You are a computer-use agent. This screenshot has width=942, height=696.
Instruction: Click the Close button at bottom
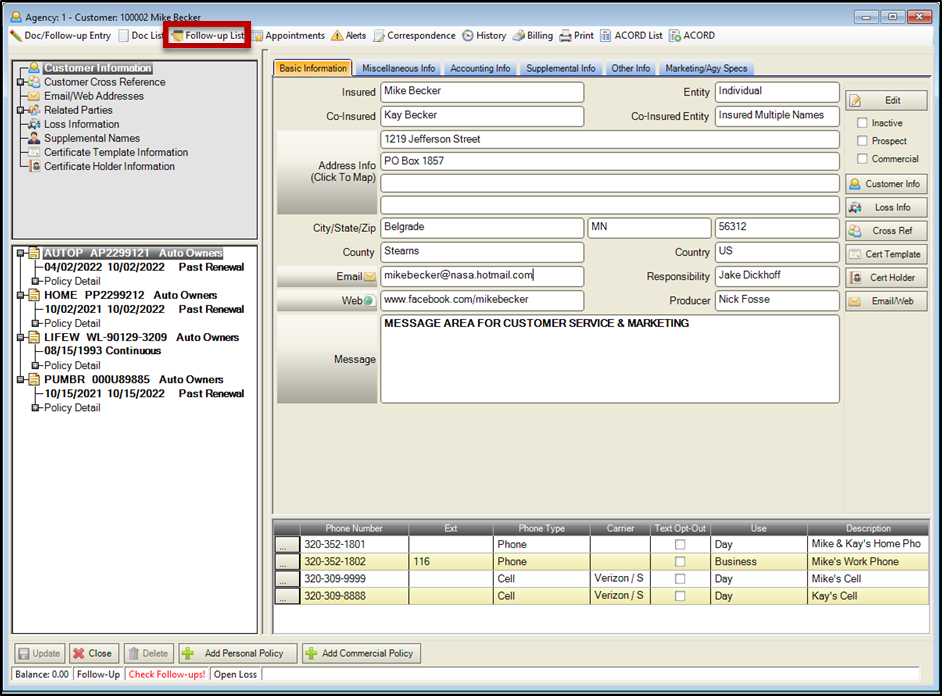tap(93, 653)
